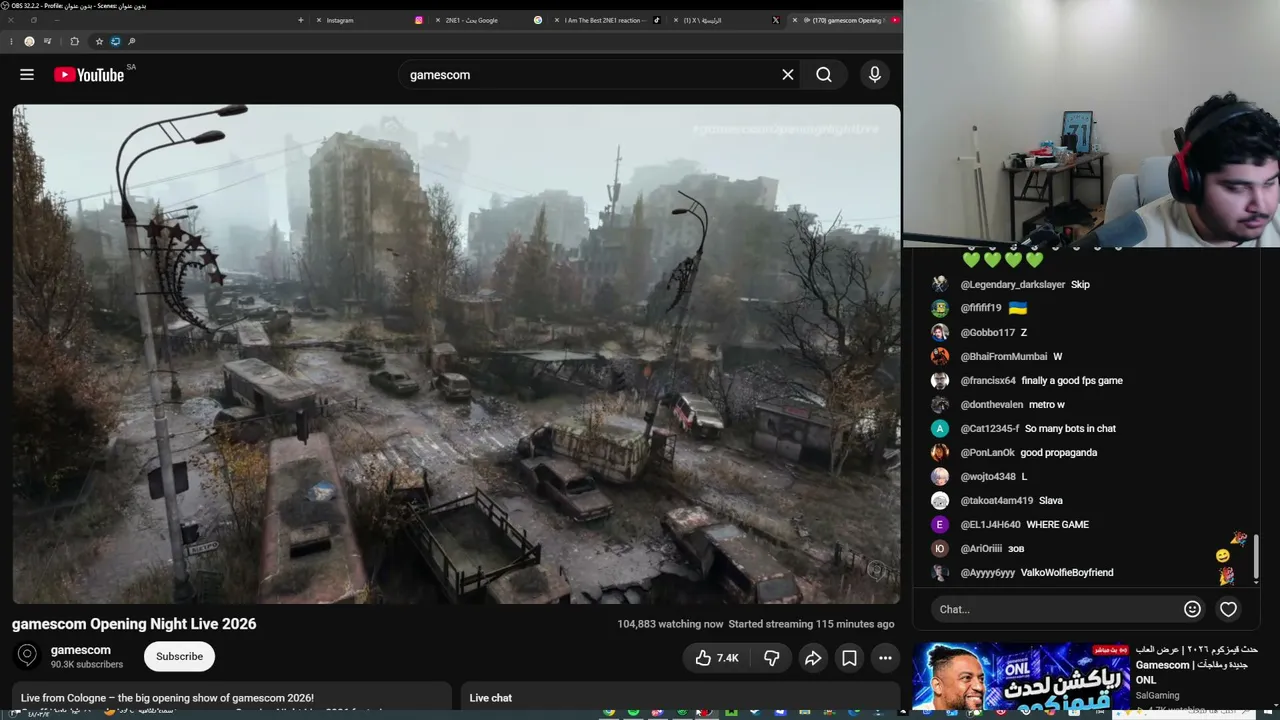Subscribe to the gamescom channel
Screen dimensions: 1280x720
pos(179,656)
